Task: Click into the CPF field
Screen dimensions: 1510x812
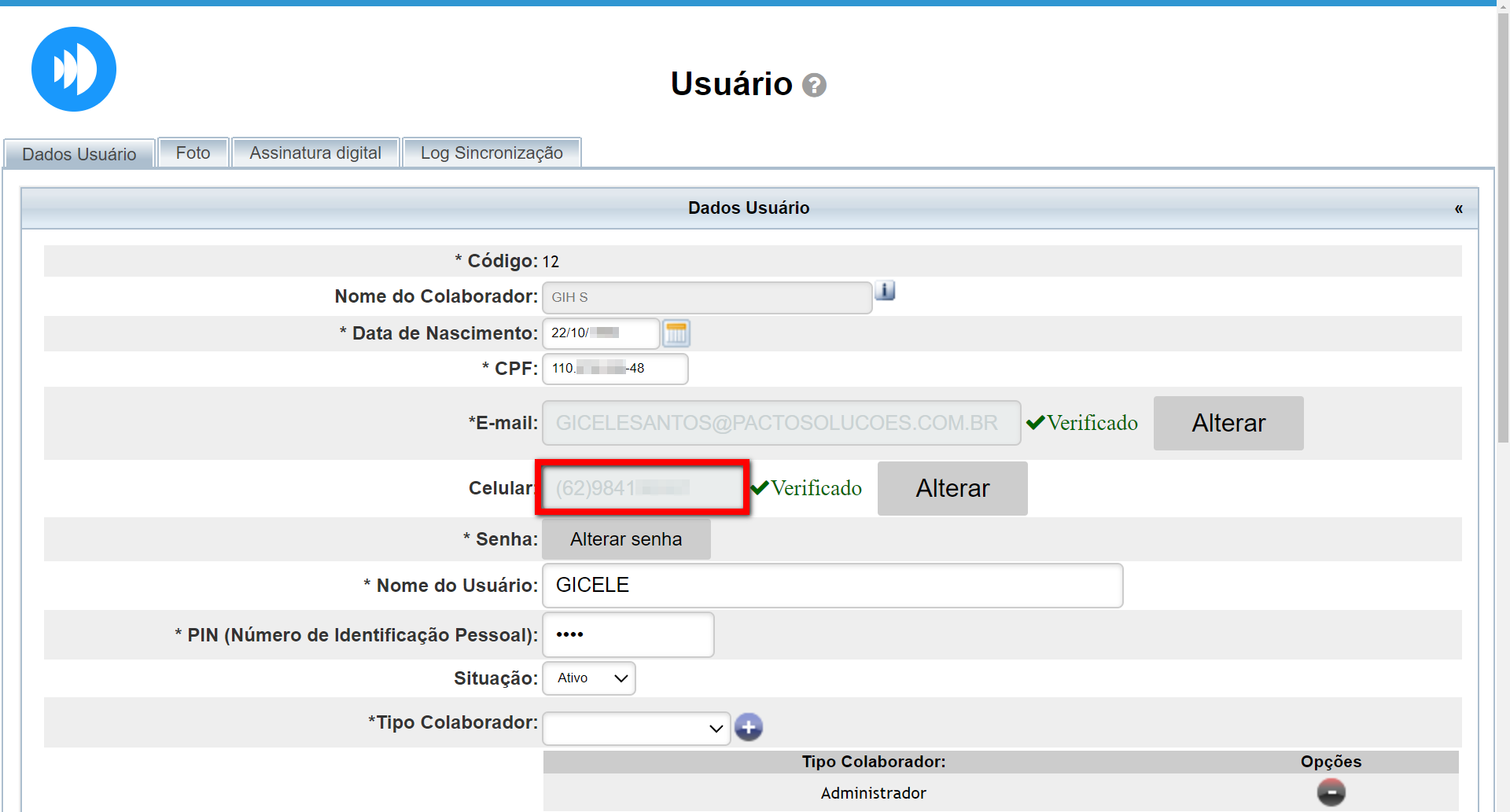Action: (615, 369)
